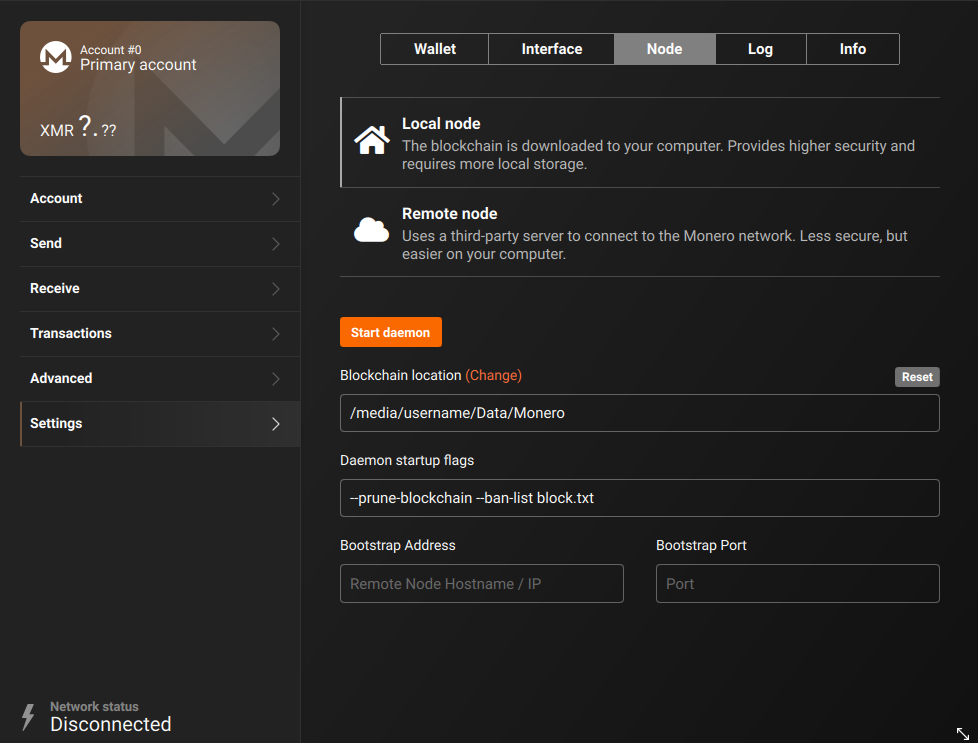The width and height of the screenshot is (978, 743).
Task: Select the Local node option
Action: coord(640,142)
